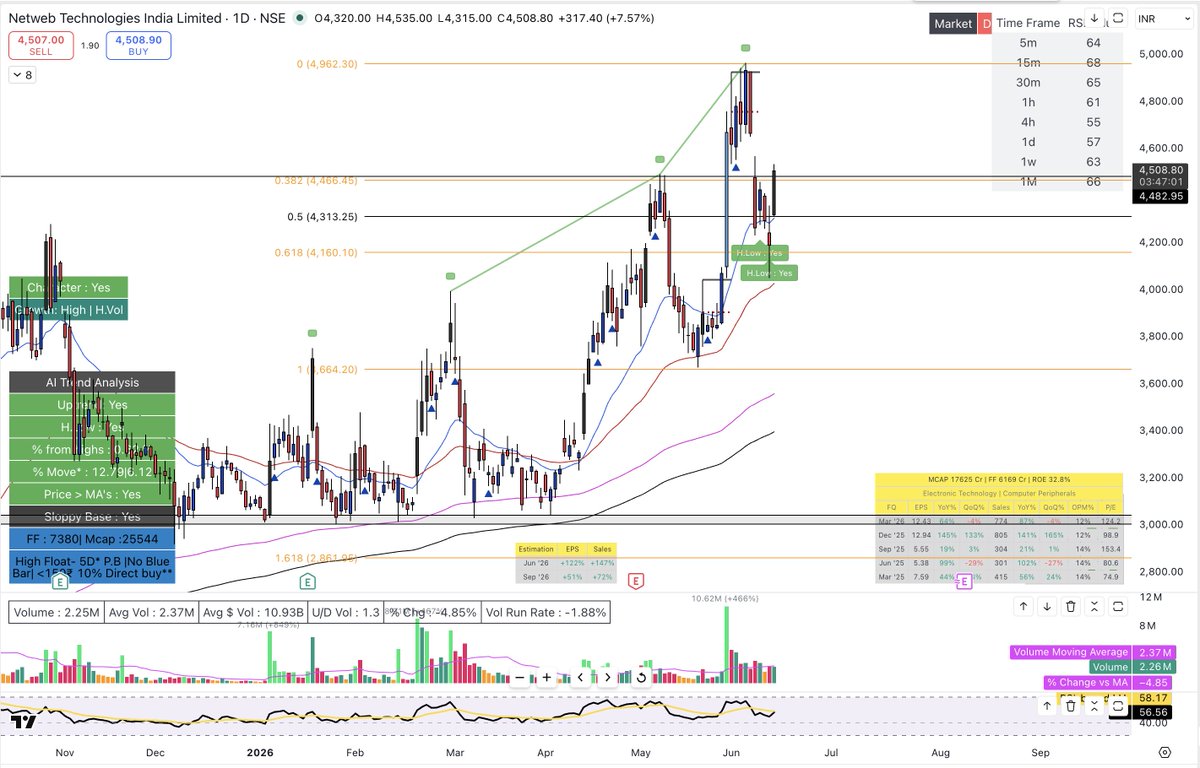Click the AI Trend Analysis header
The height and width of the screenshot is (768, 1200).
click(x=92, y=382)
